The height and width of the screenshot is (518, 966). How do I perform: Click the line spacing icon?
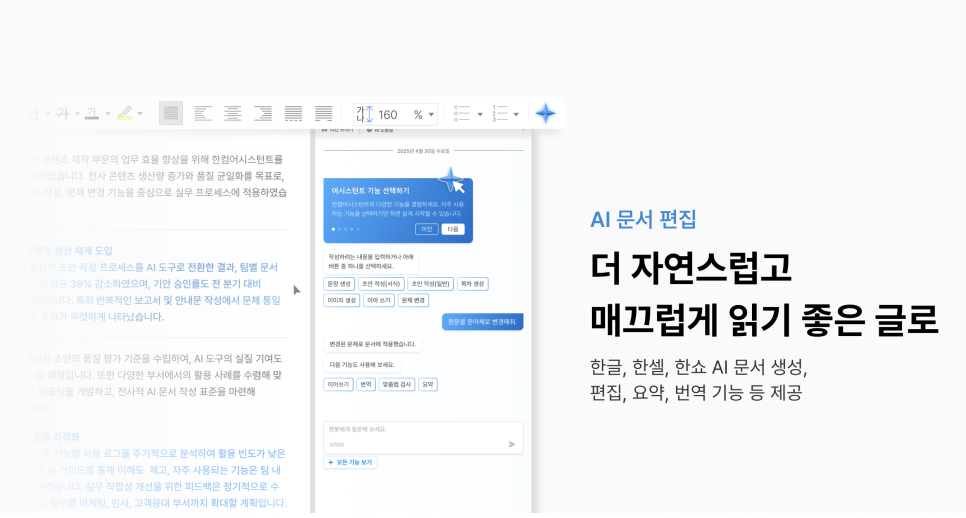(x=363, y=114)
